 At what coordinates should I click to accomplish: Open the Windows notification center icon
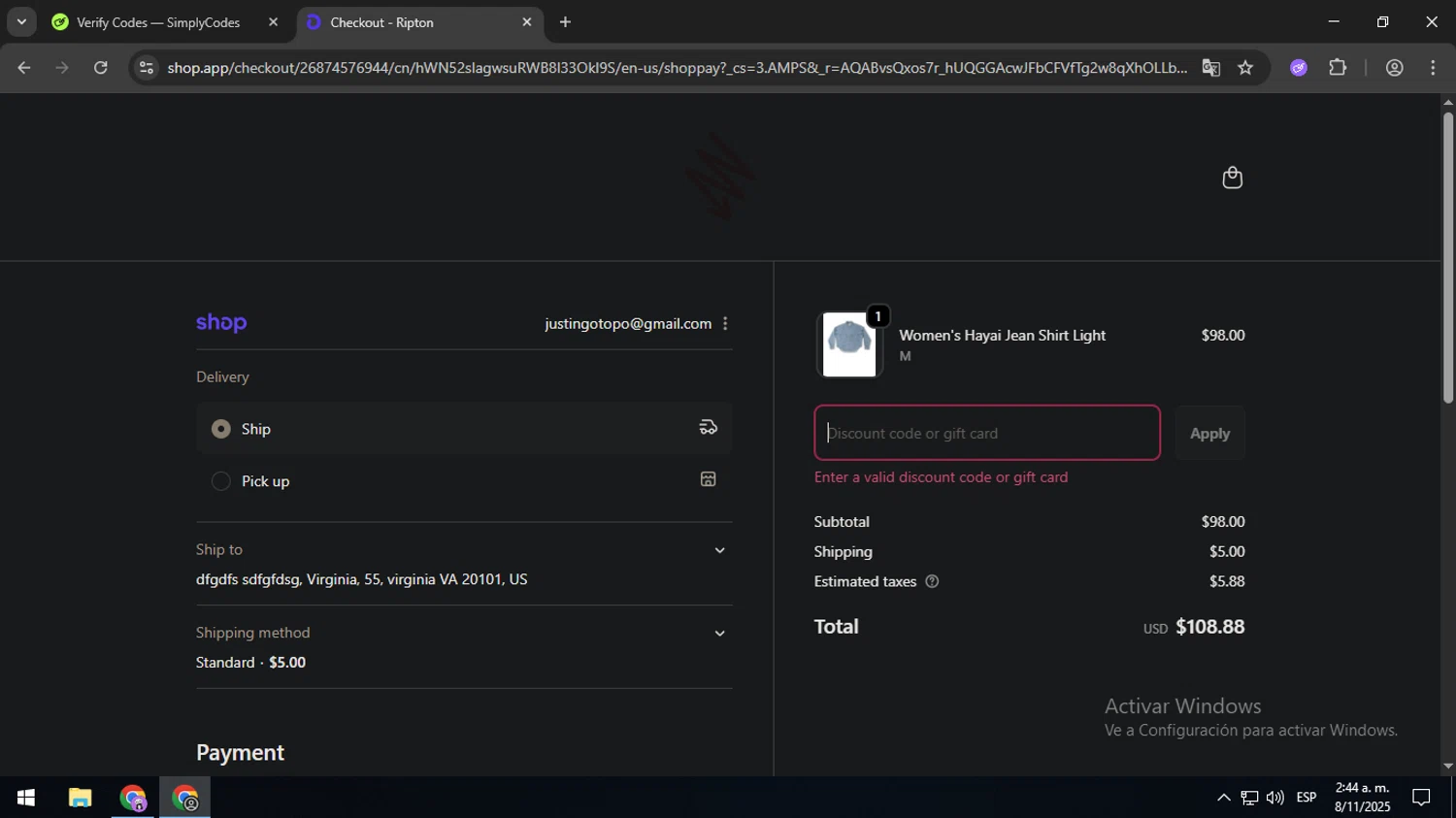point(1421,798)
